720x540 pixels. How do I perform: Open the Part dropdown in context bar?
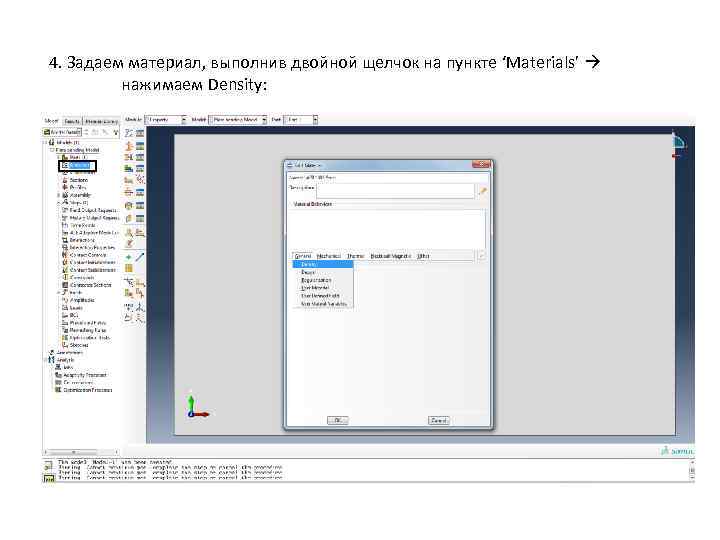tap(301, 120)
